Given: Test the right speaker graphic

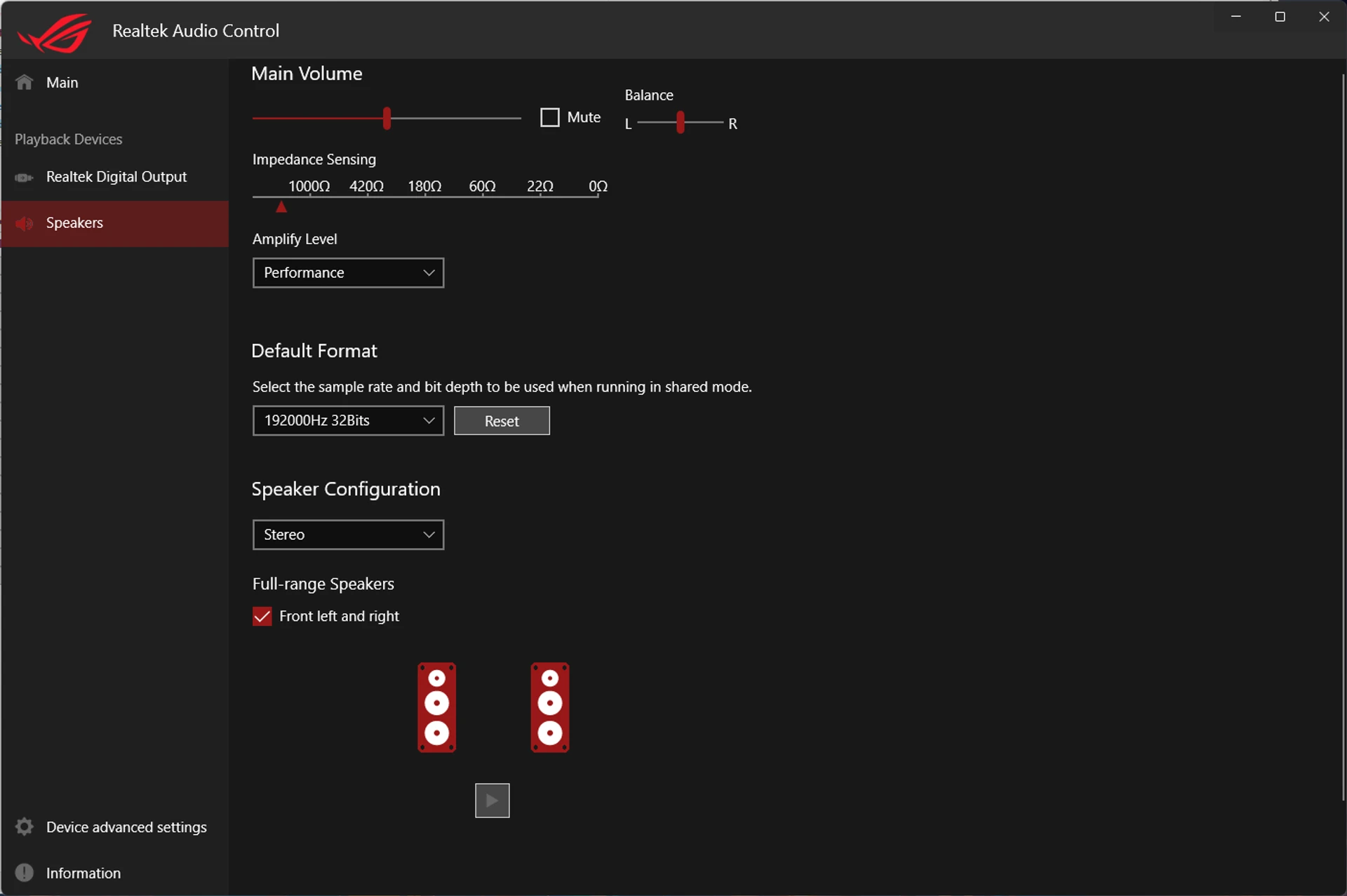Looking at the screenshot, I should pyautogui.click(x=550, y=707).
